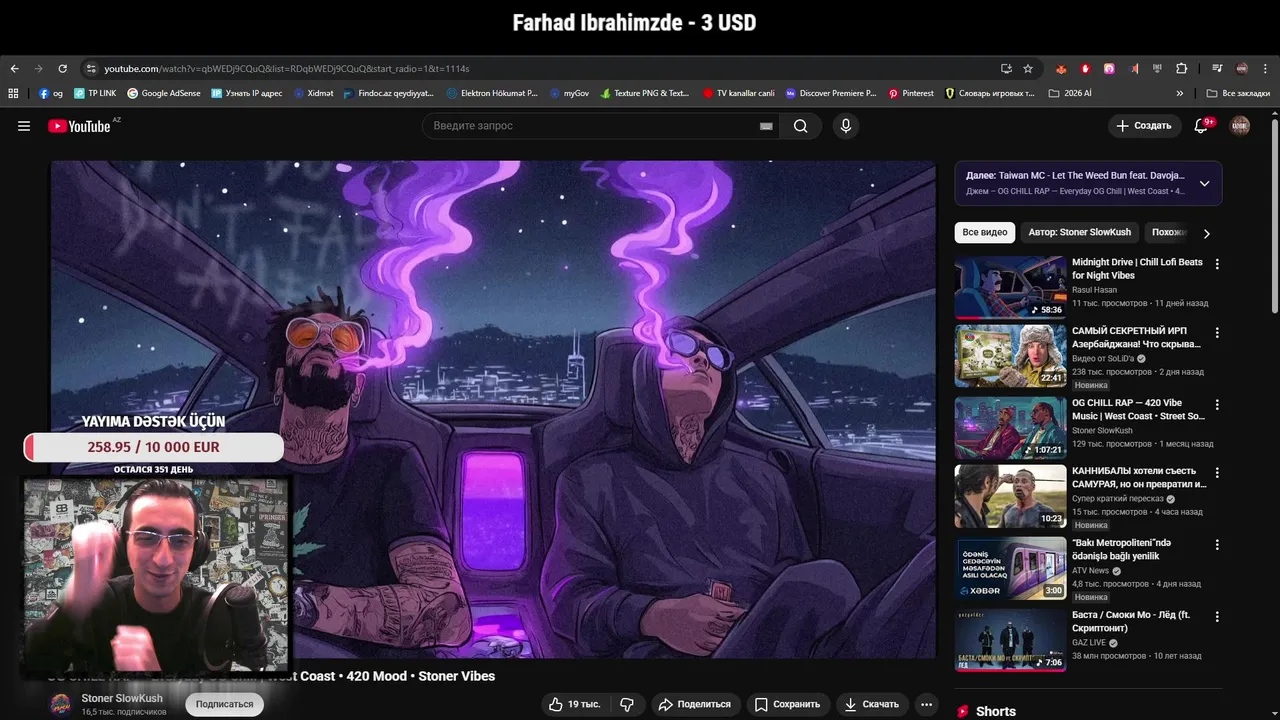Open options for Баста Смоки Мо video
This screenshot has width=1280, height=720.
click(1217, 617)
